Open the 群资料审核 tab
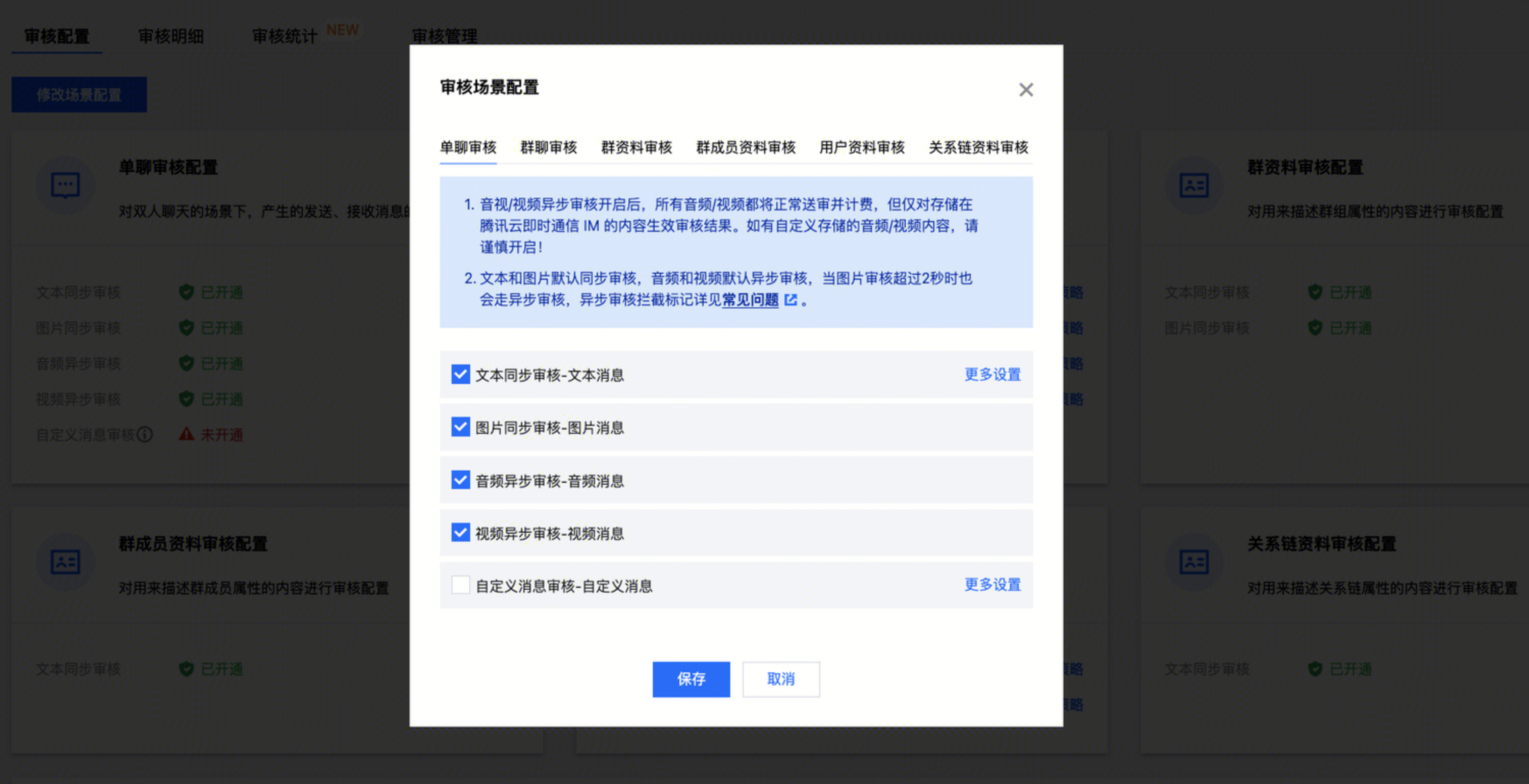The height and width of the screenshot is (784, 1529). (x=636, y=147)
